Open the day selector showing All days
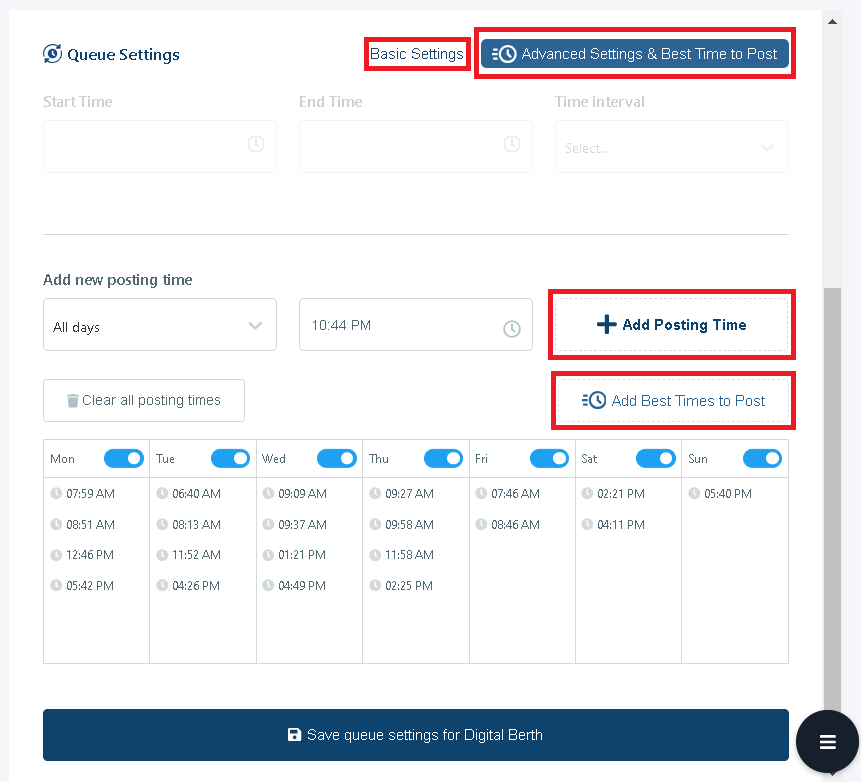861x782 pixels. [x=160, y=324]
